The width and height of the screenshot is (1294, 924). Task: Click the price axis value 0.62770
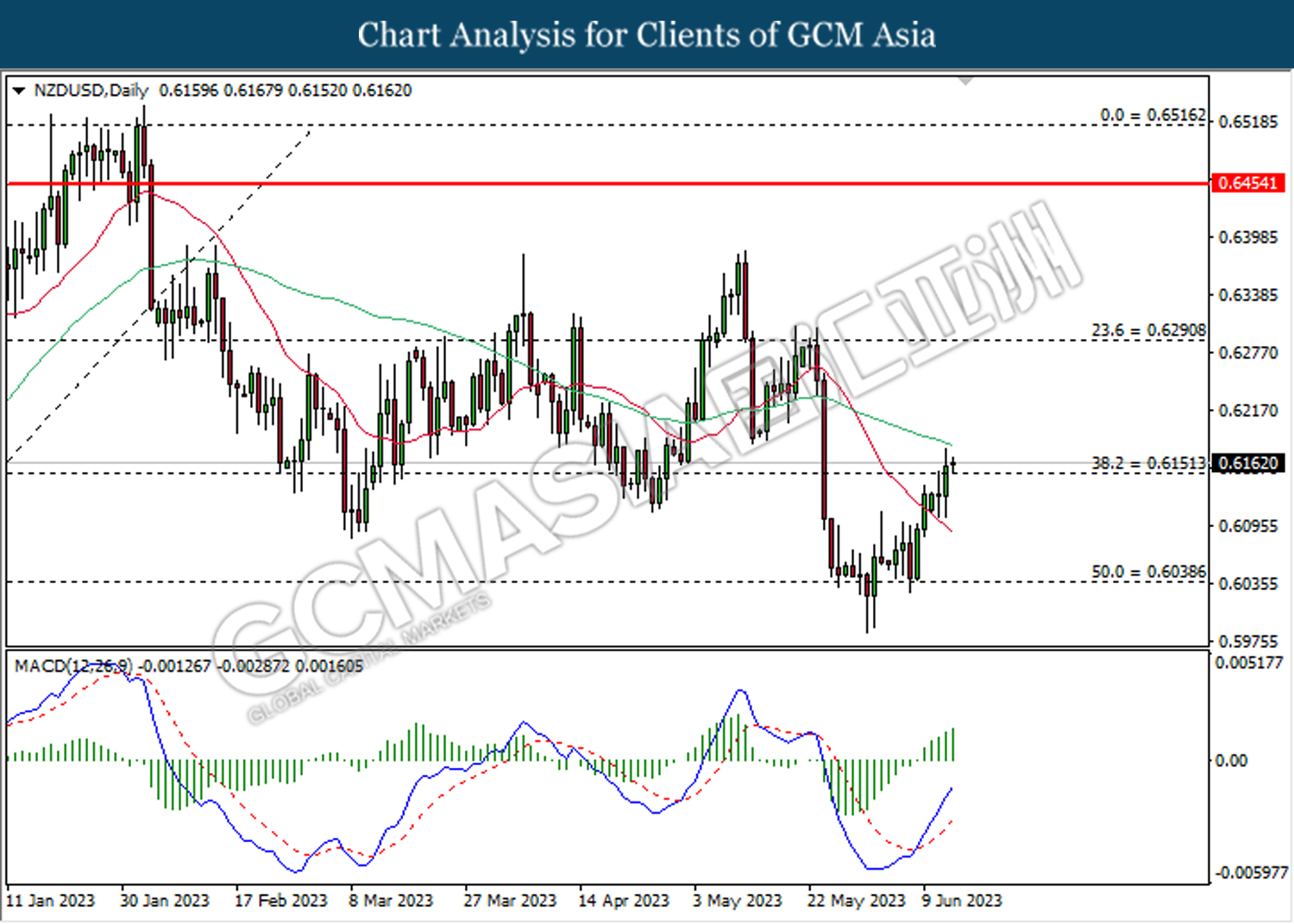pyautogui.click(x=1248, y=353)
